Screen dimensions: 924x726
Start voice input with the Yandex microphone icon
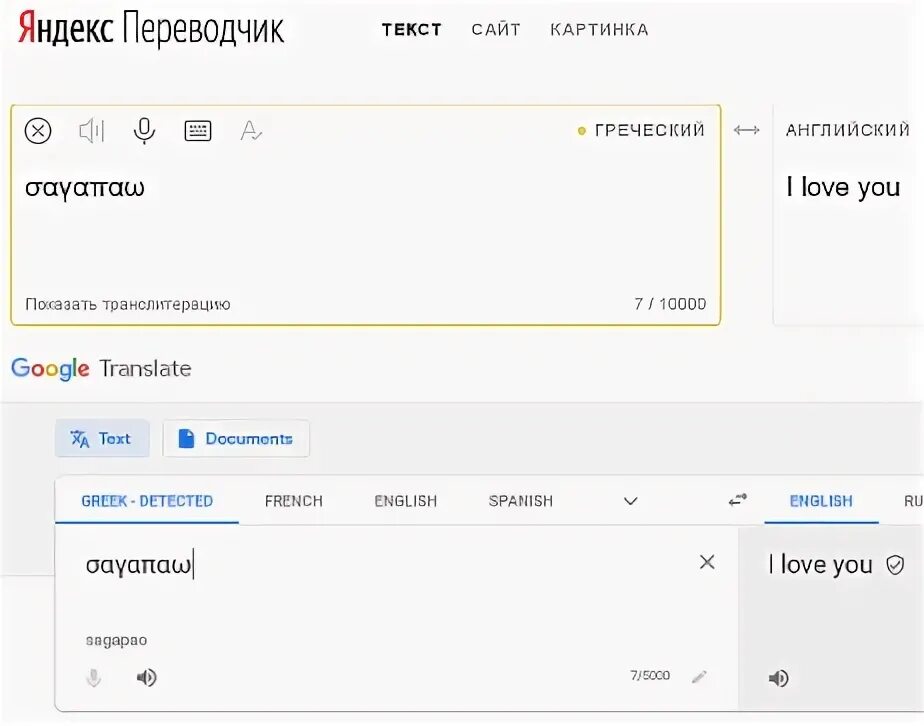click(144, 130)
